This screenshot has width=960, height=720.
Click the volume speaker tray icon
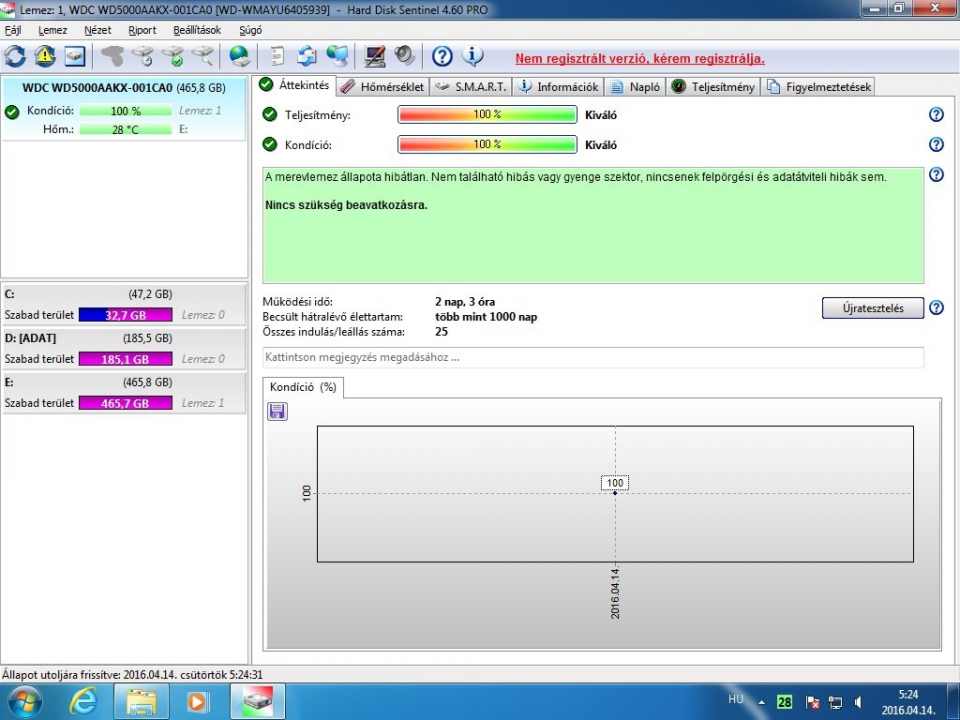click(x=858, y=702)
